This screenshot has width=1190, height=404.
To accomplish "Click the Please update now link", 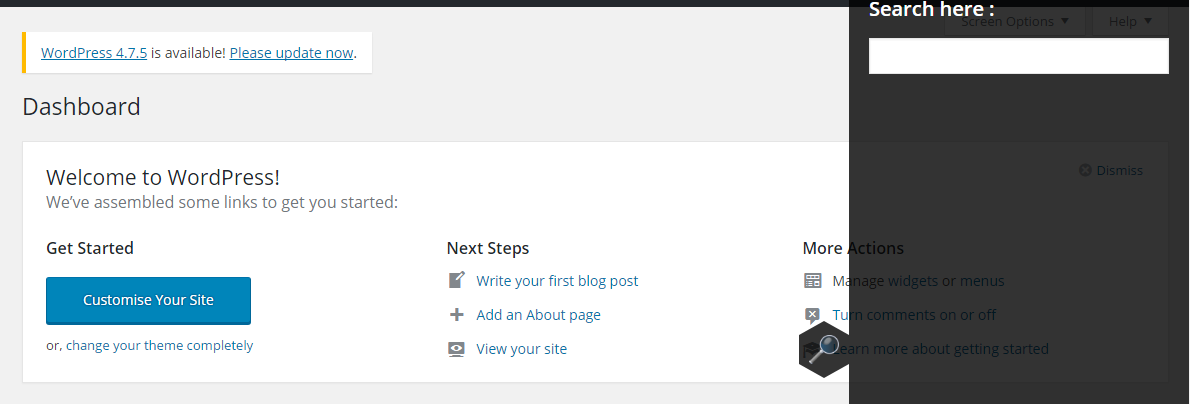I will click(x=291, y=53).
